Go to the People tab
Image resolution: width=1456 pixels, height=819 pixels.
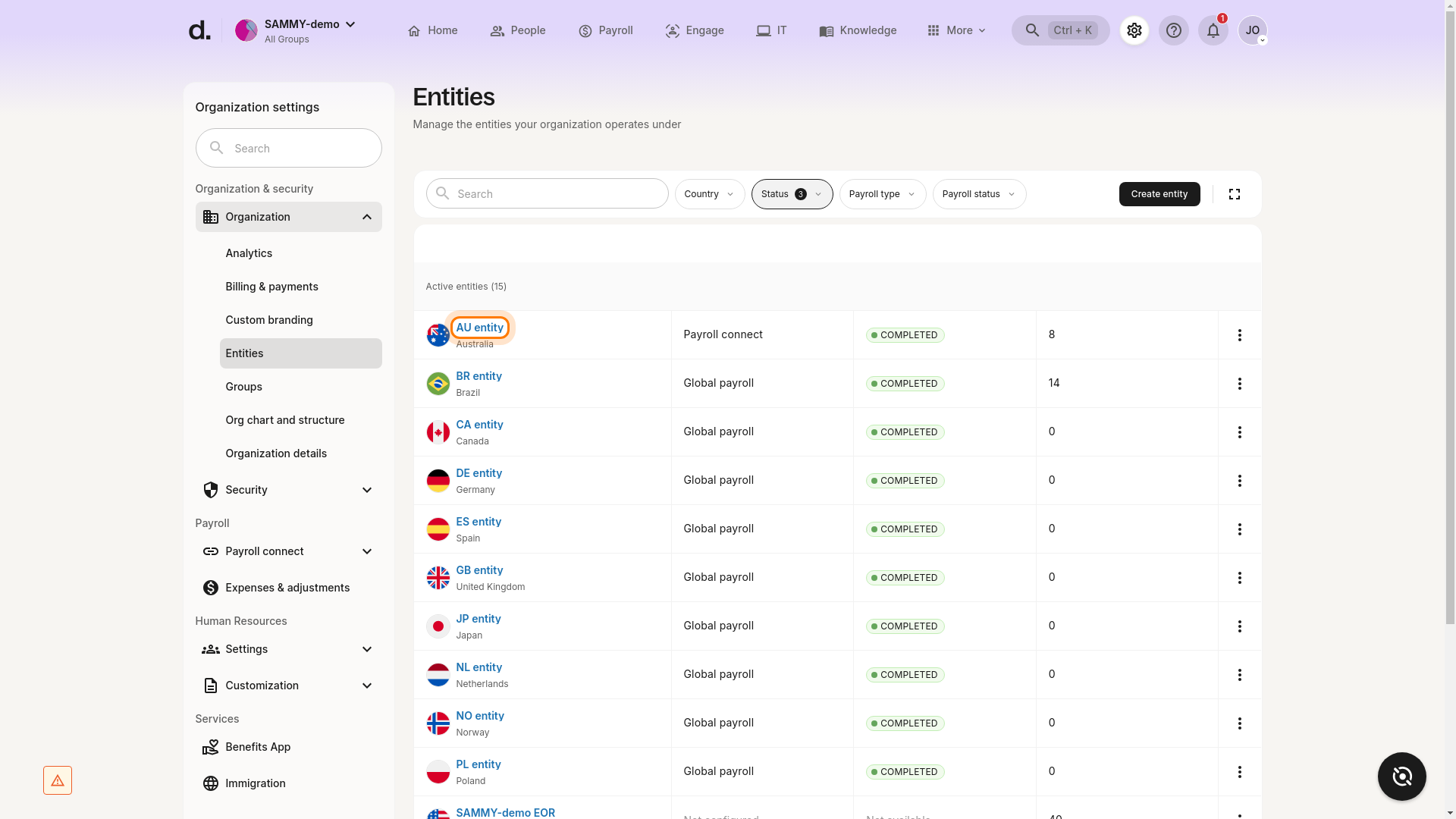click(x=518, y=30)
